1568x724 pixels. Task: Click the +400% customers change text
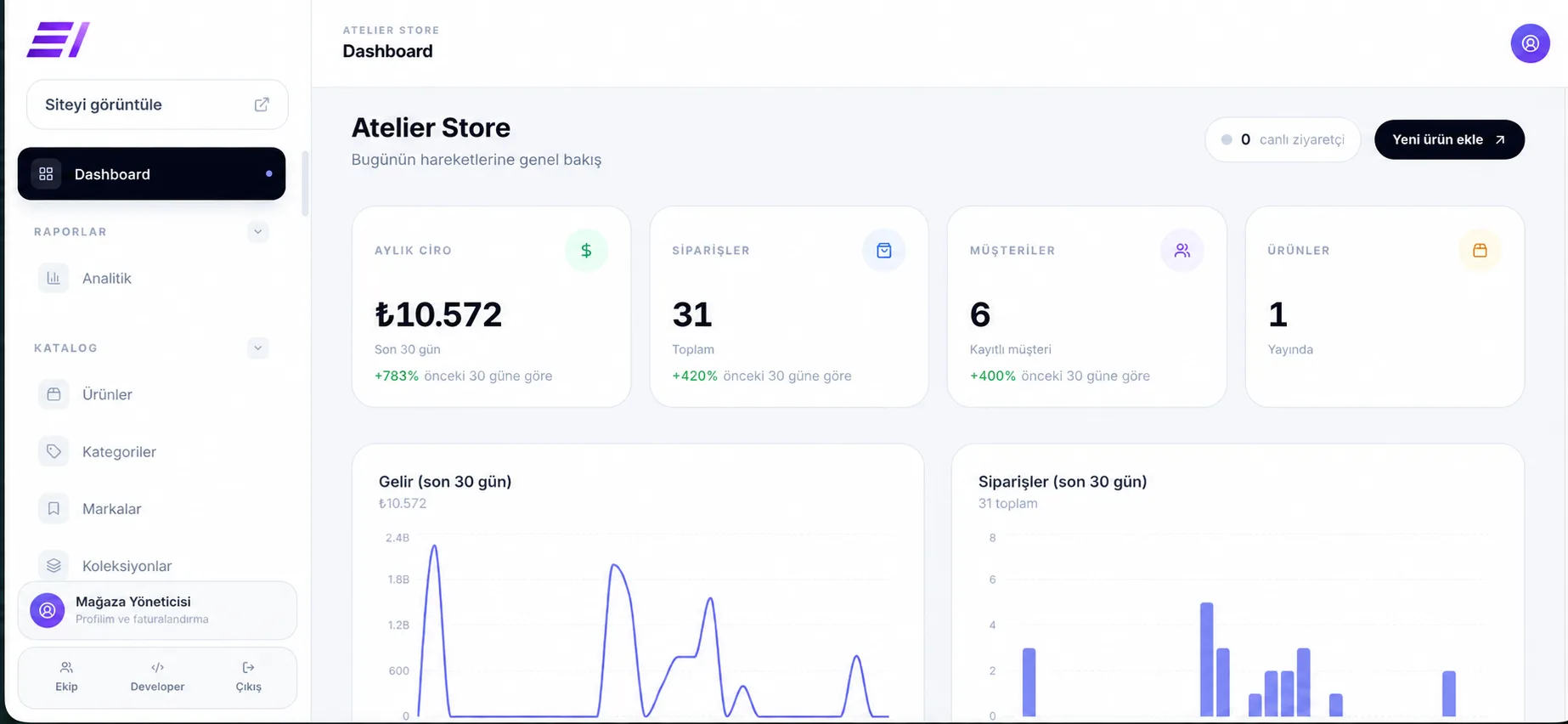993,376
